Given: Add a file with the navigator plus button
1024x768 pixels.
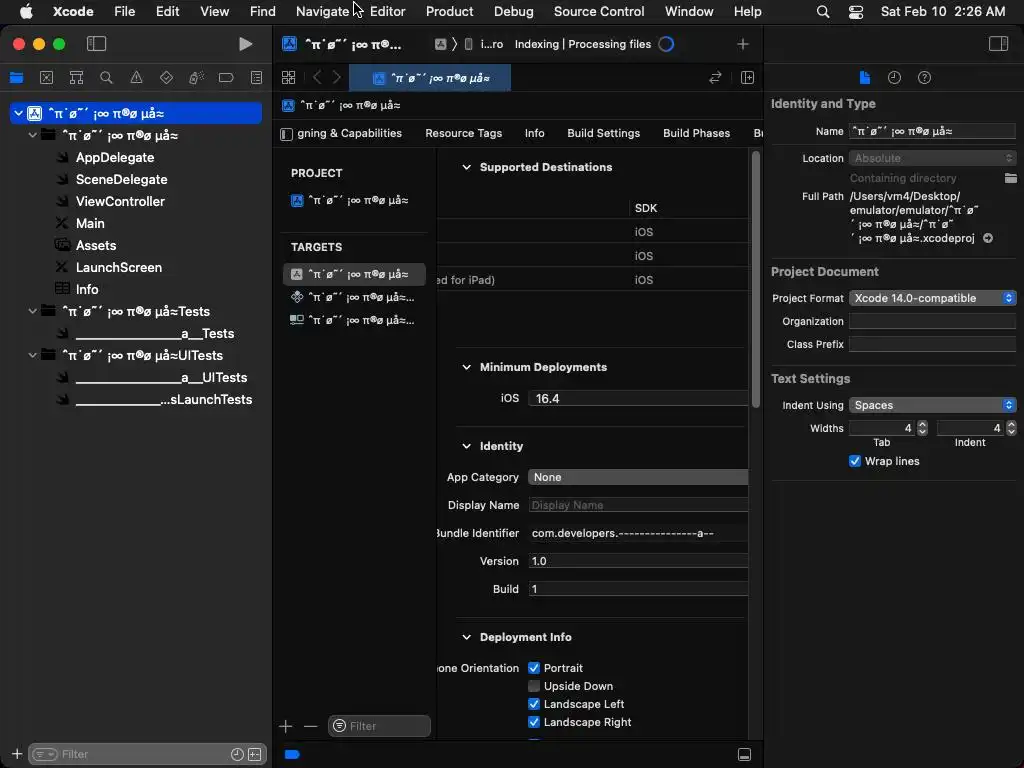Looking at the screenshot, I should tap(17, 754).
